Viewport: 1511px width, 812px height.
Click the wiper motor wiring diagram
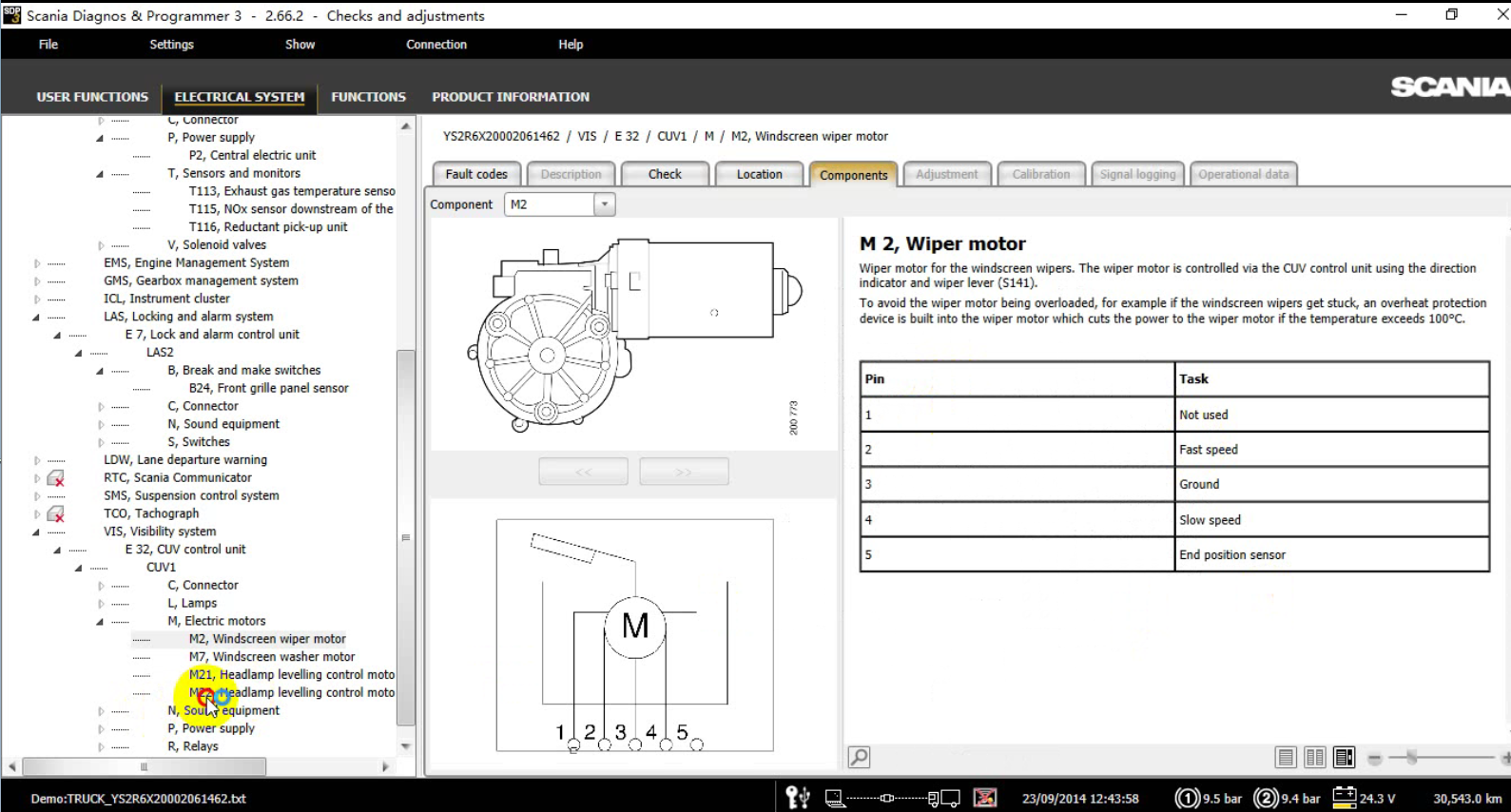pos(634,635)
